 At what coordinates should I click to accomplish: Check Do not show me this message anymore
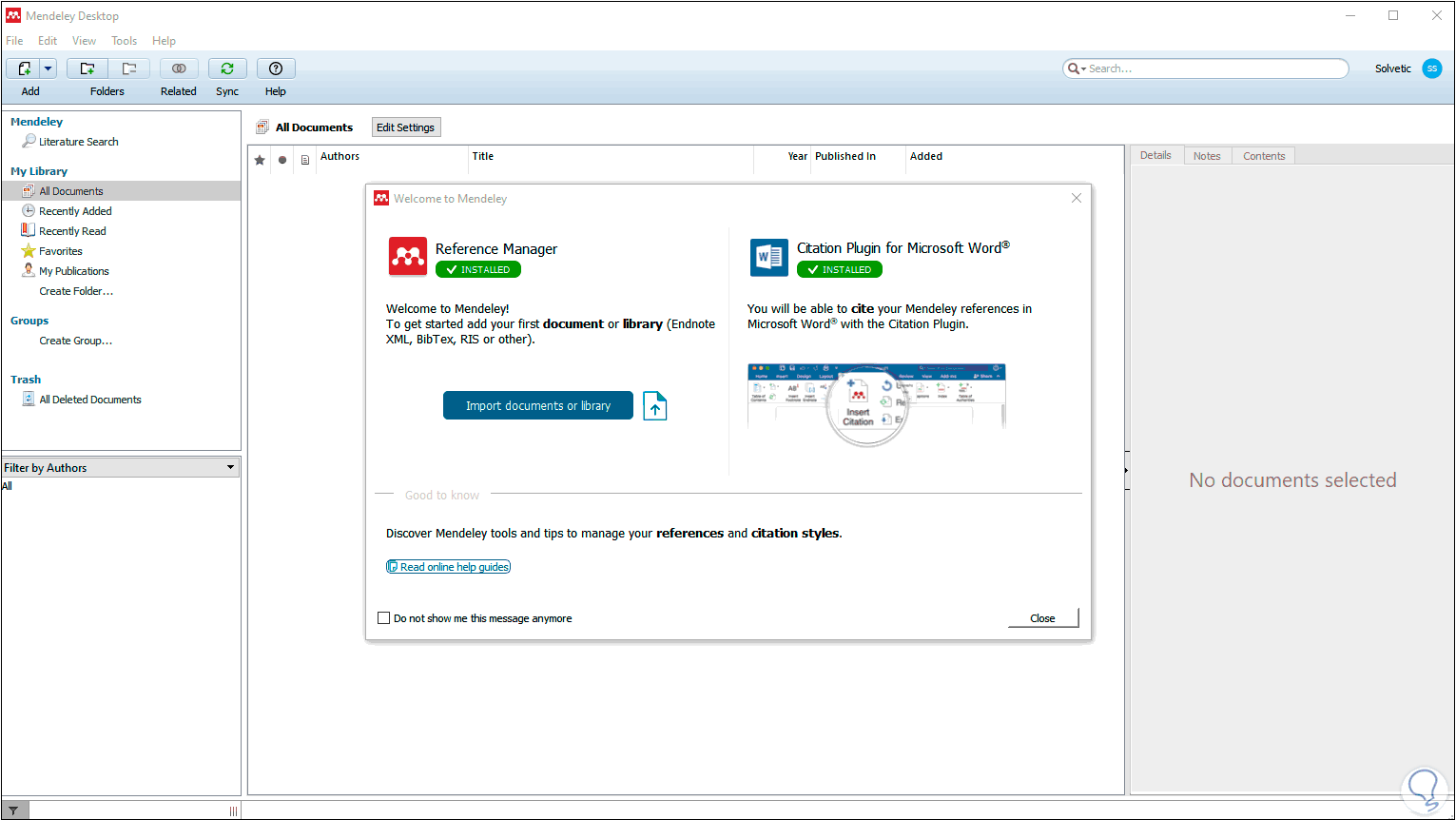pos(384,618)
